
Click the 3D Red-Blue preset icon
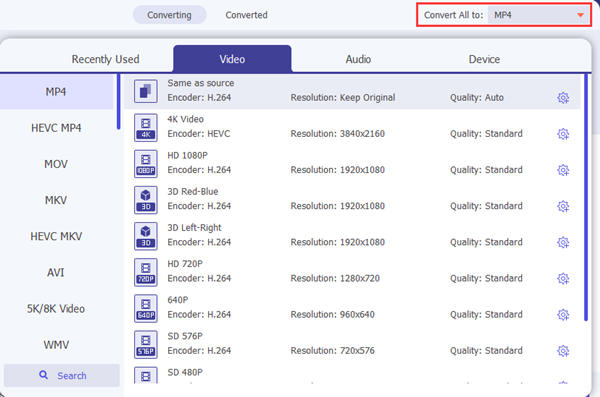[145, 200]
